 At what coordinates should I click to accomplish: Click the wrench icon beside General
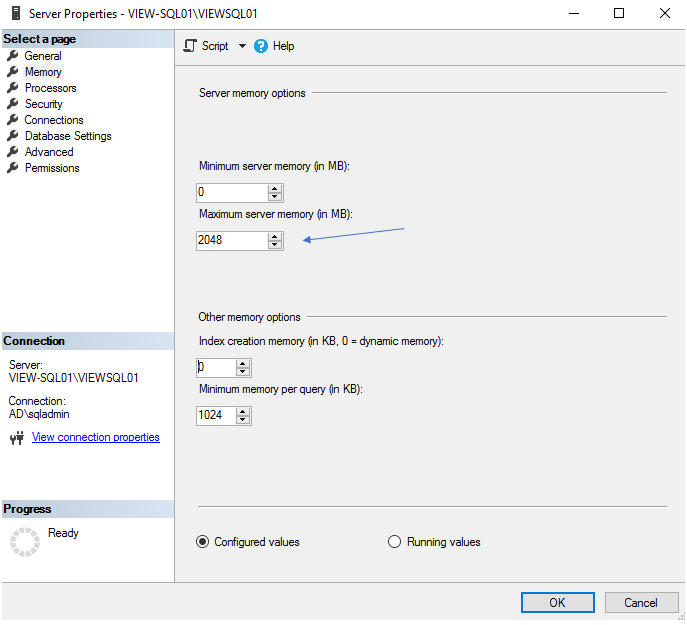click(13, 56)
